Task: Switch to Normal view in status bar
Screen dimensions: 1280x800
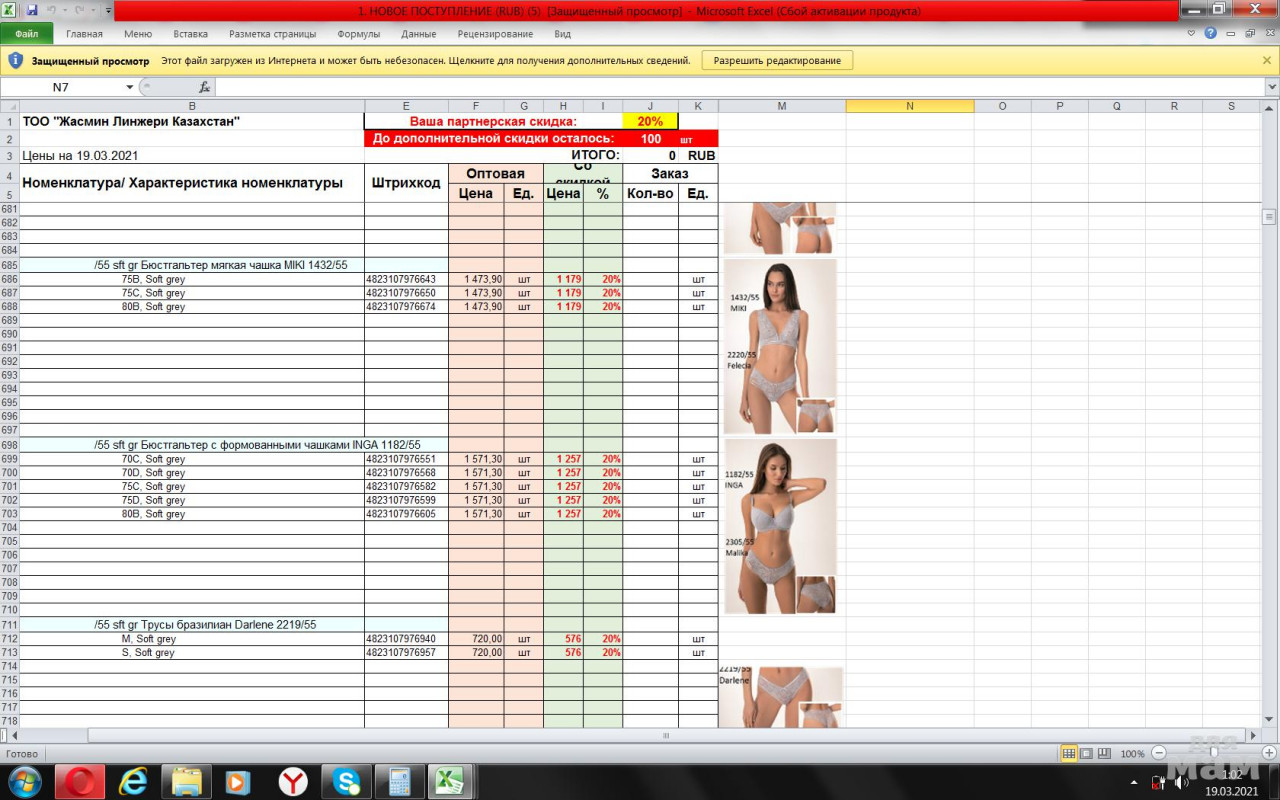Action: coord(1069,753)
